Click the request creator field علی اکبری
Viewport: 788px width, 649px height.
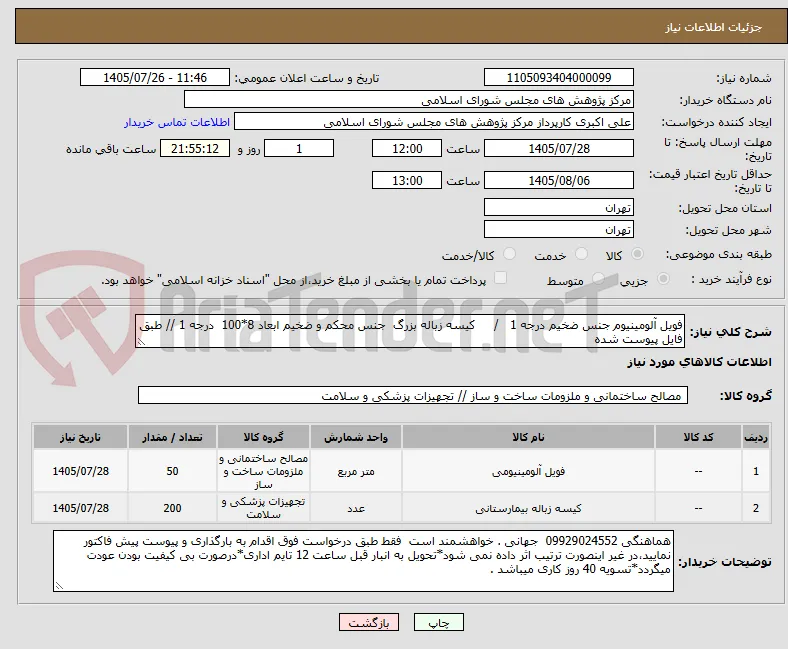[x=434, y=122]
